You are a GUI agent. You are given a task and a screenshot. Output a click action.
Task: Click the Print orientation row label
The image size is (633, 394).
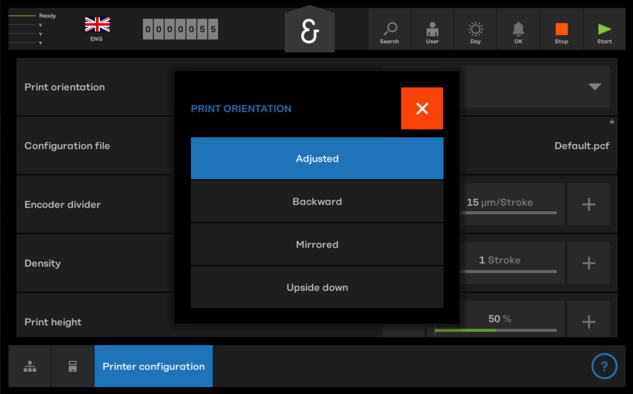[65, 87]
